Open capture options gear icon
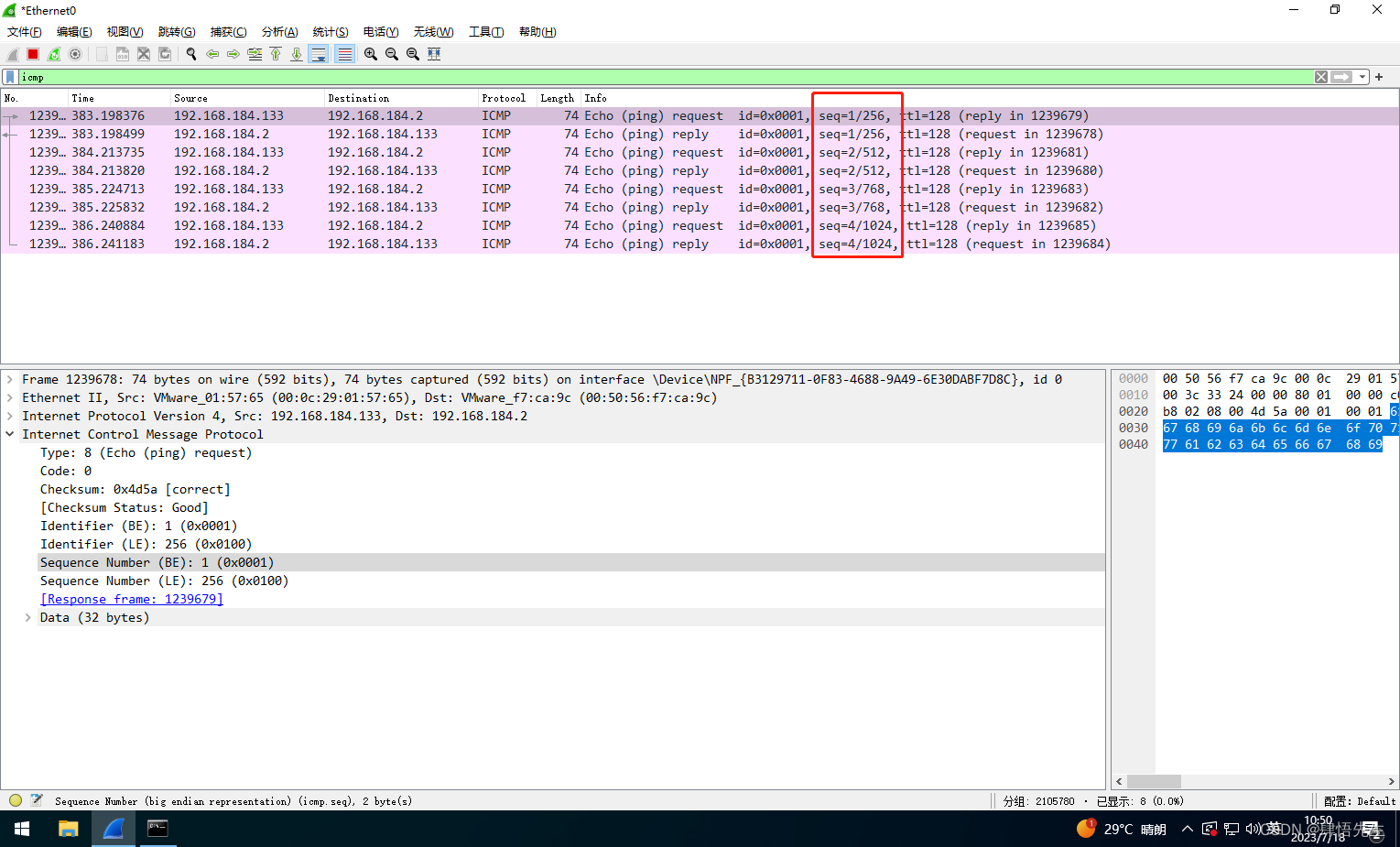Viewport: 1400px width, 847px height. 75,54
